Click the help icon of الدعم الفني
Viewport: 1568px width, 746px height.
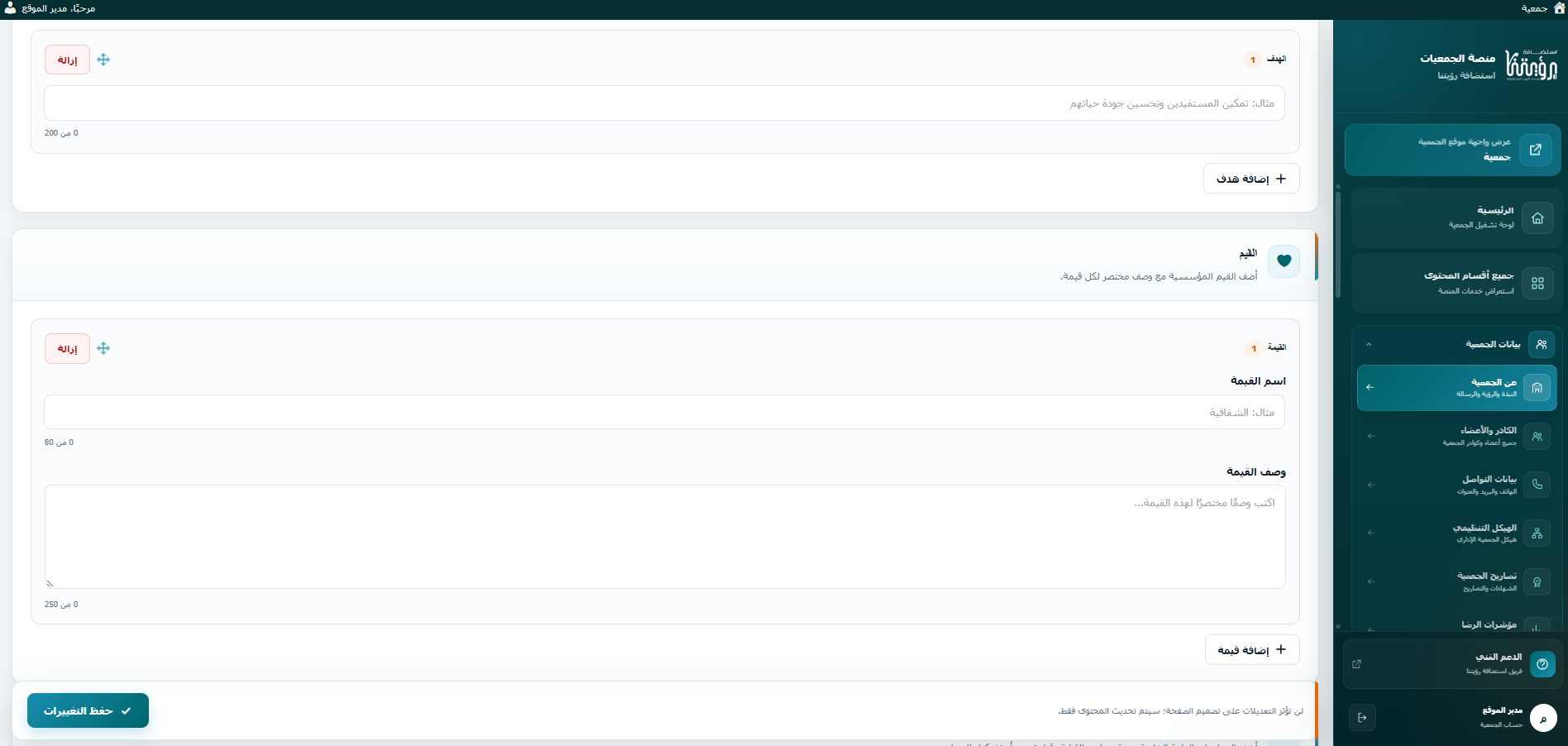coord(1542,664)
